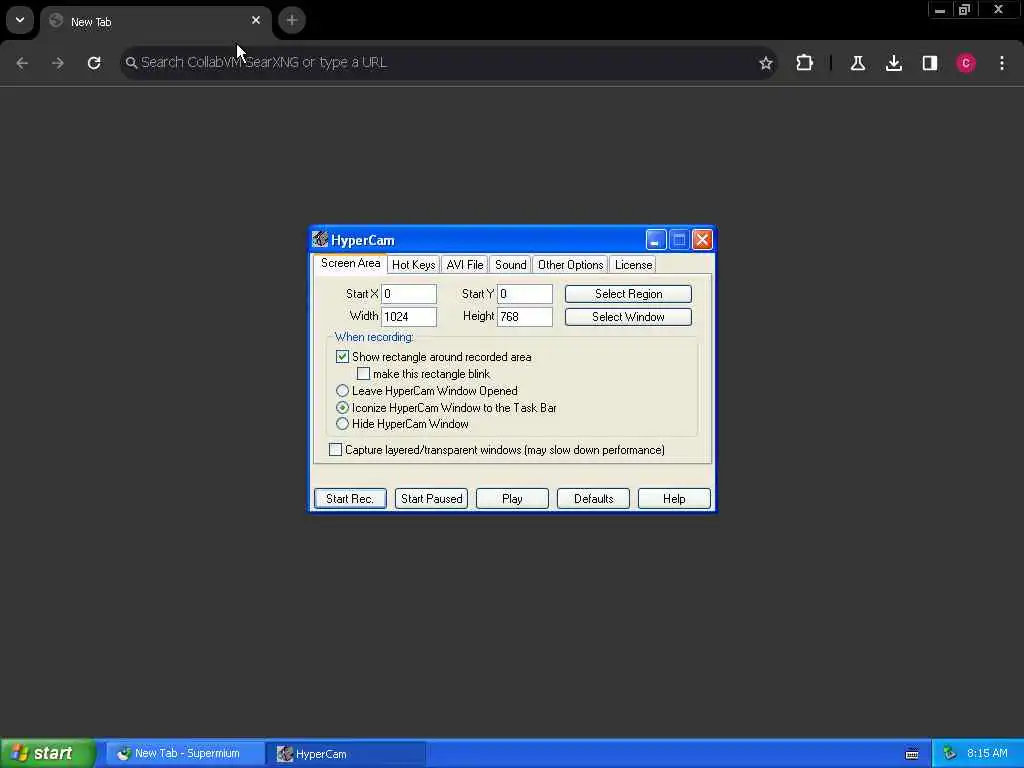Close the HyperCam window
The width and height of the screenshot is (1024, 768).
(702, 240)
